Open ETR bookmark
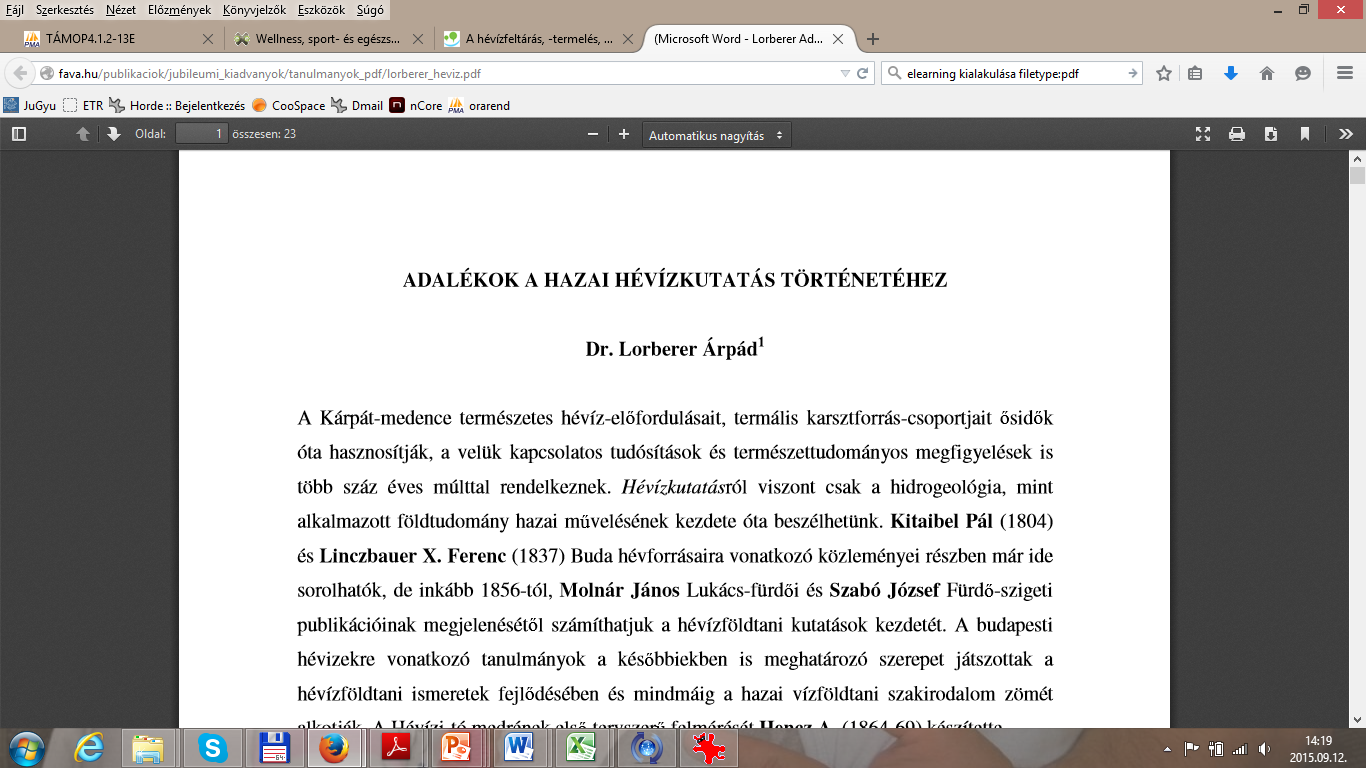Viewport: 1366px width, 768px height. pyautogui.click(x=83, y=105)
